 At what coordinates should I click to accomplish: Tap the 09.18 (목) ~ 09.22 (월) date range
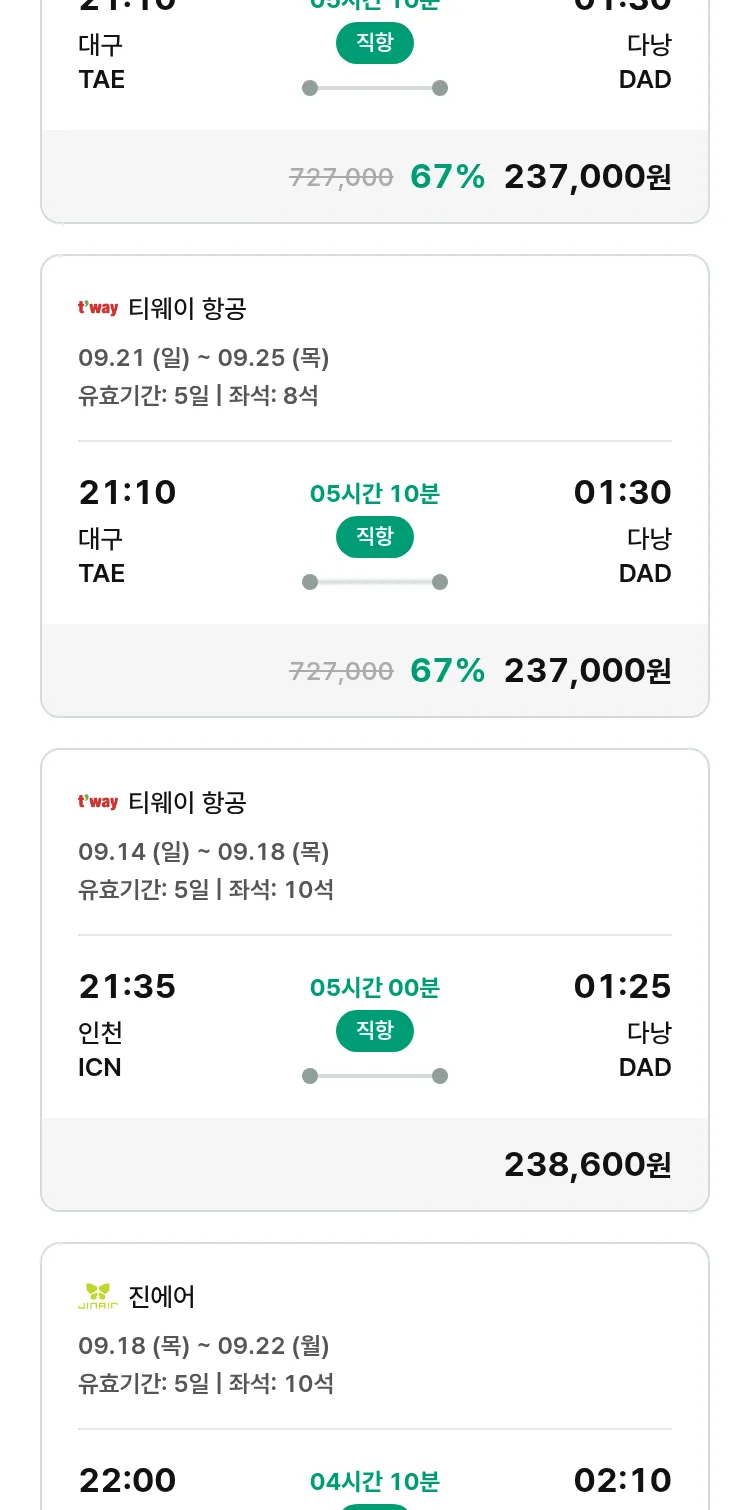204,1346
